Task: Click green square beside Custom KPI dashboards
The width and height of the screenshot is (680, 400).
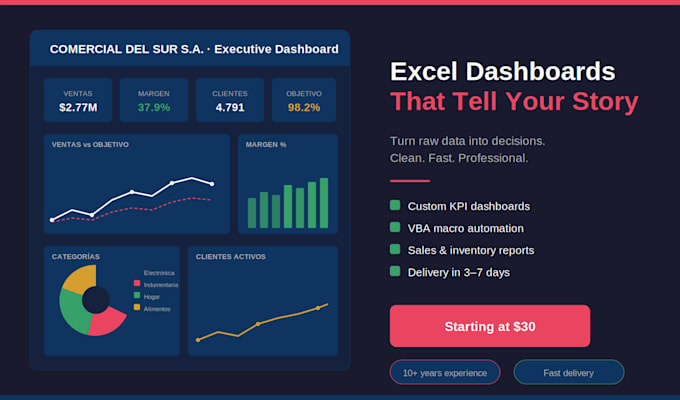Action: (395, 205)
